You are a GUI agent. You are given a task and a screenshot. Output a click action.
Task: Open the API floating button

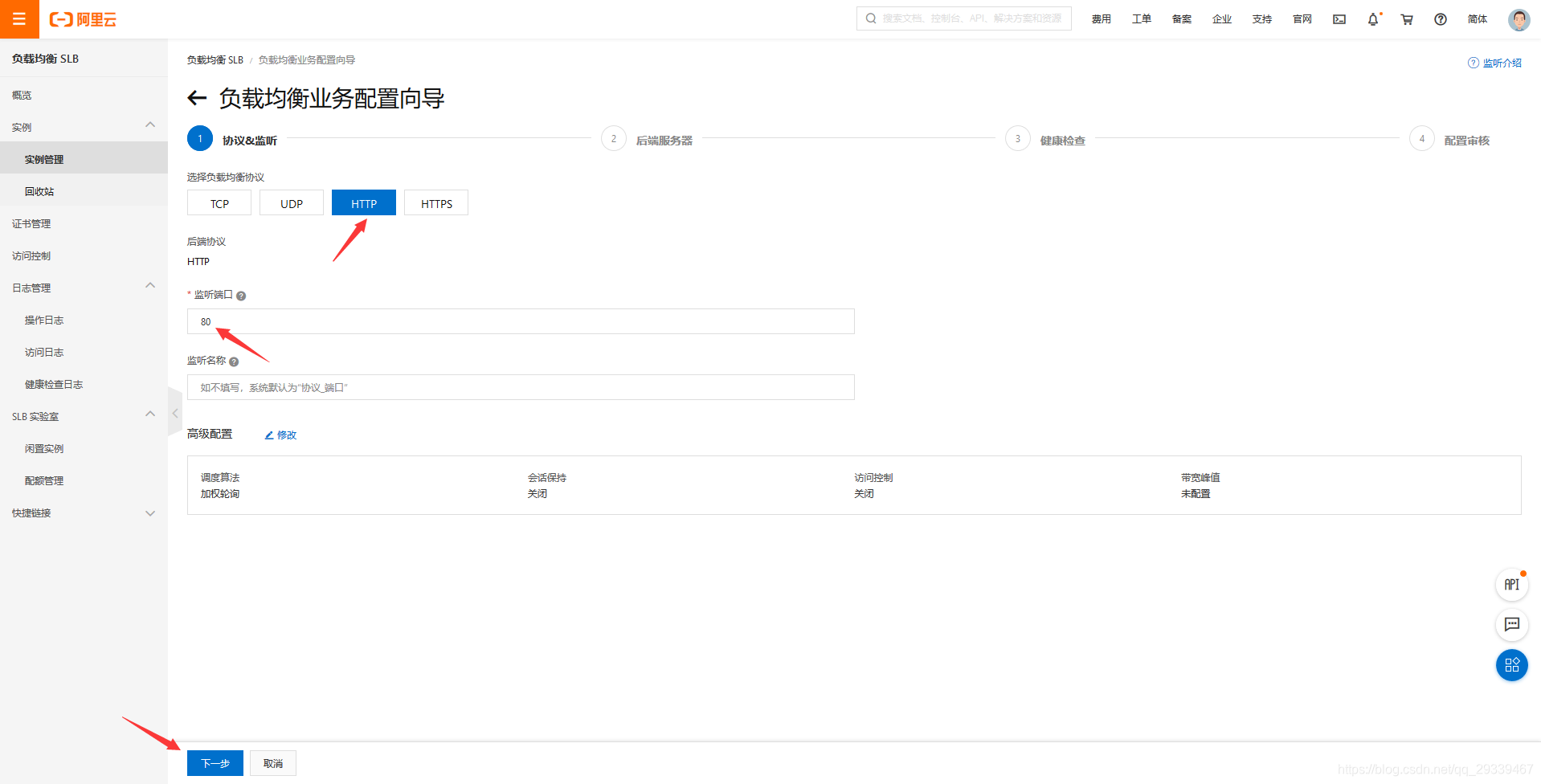point(1512,585)
